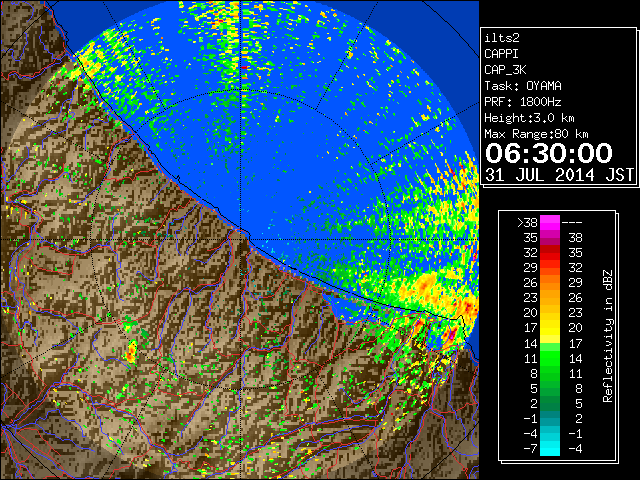The height and width of the screenshot is (480, 640).
Task: Click the PRF: 1800Hz text
Action: click(523, 102)
